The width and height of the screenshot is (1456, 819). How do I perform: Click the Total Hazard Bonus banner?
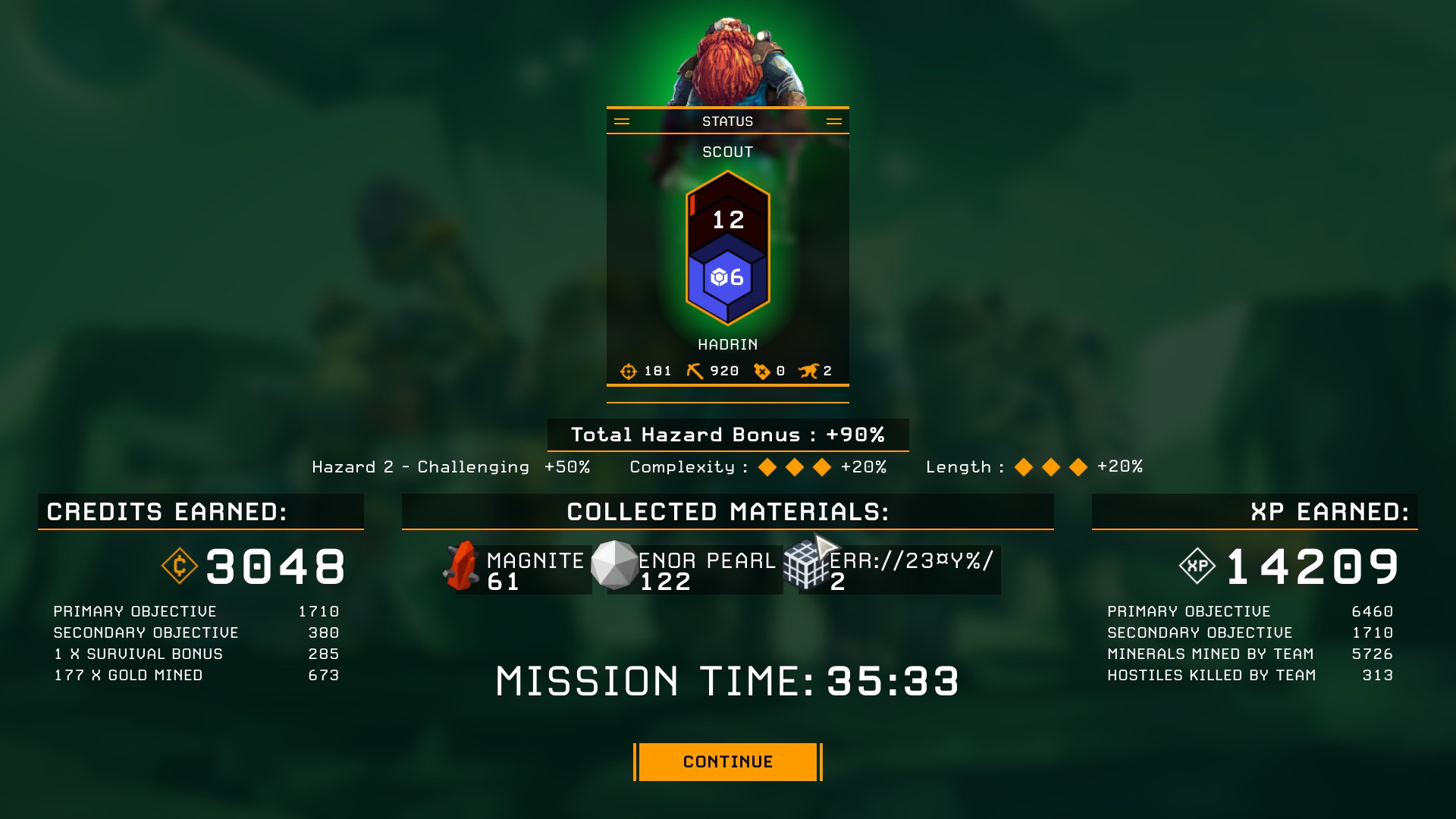[728, 435]
